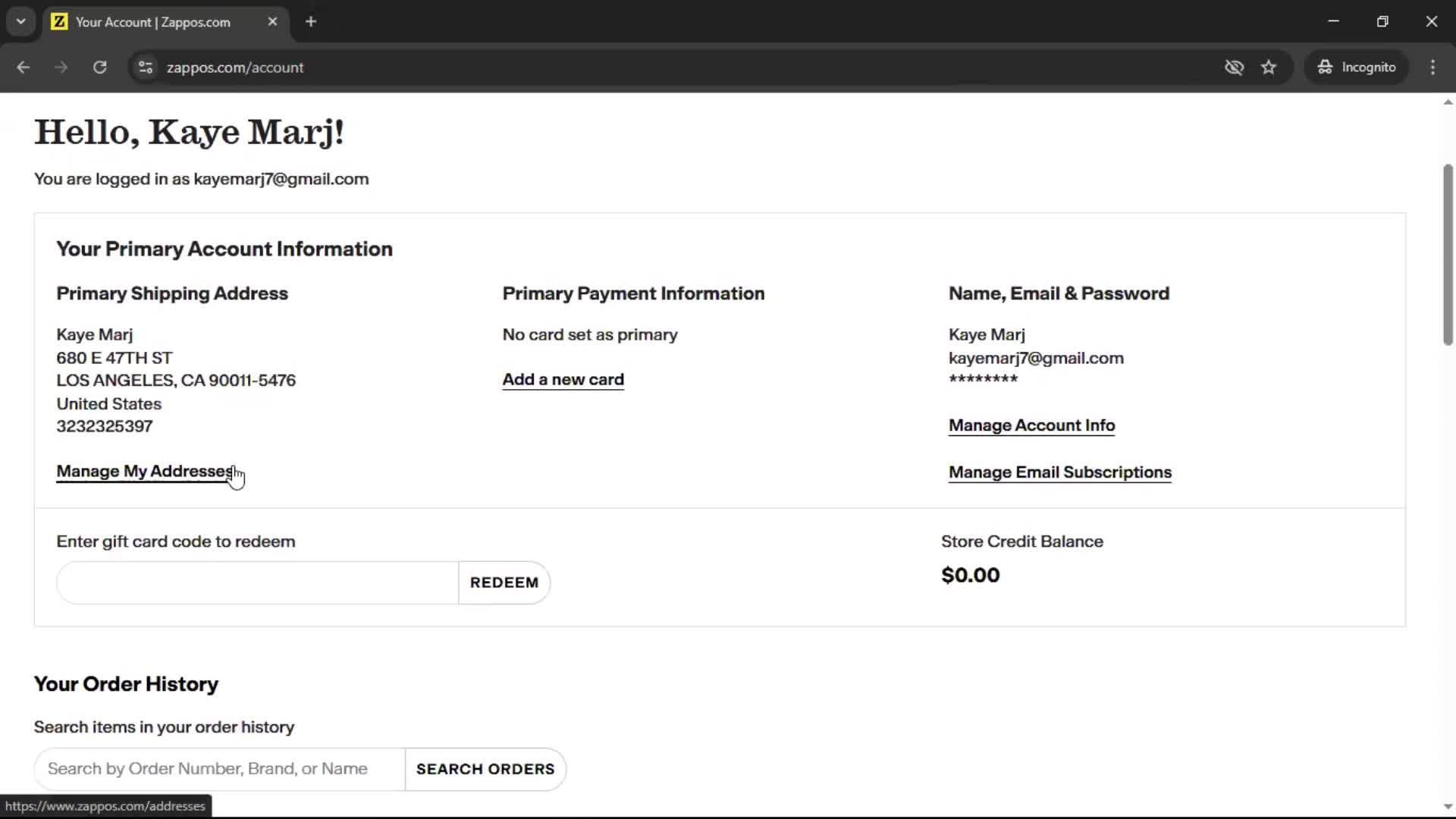The height and width of the screenshot is (819, 1456).
Task: Click the REDEEM button
Action: [x=504, y=582]
